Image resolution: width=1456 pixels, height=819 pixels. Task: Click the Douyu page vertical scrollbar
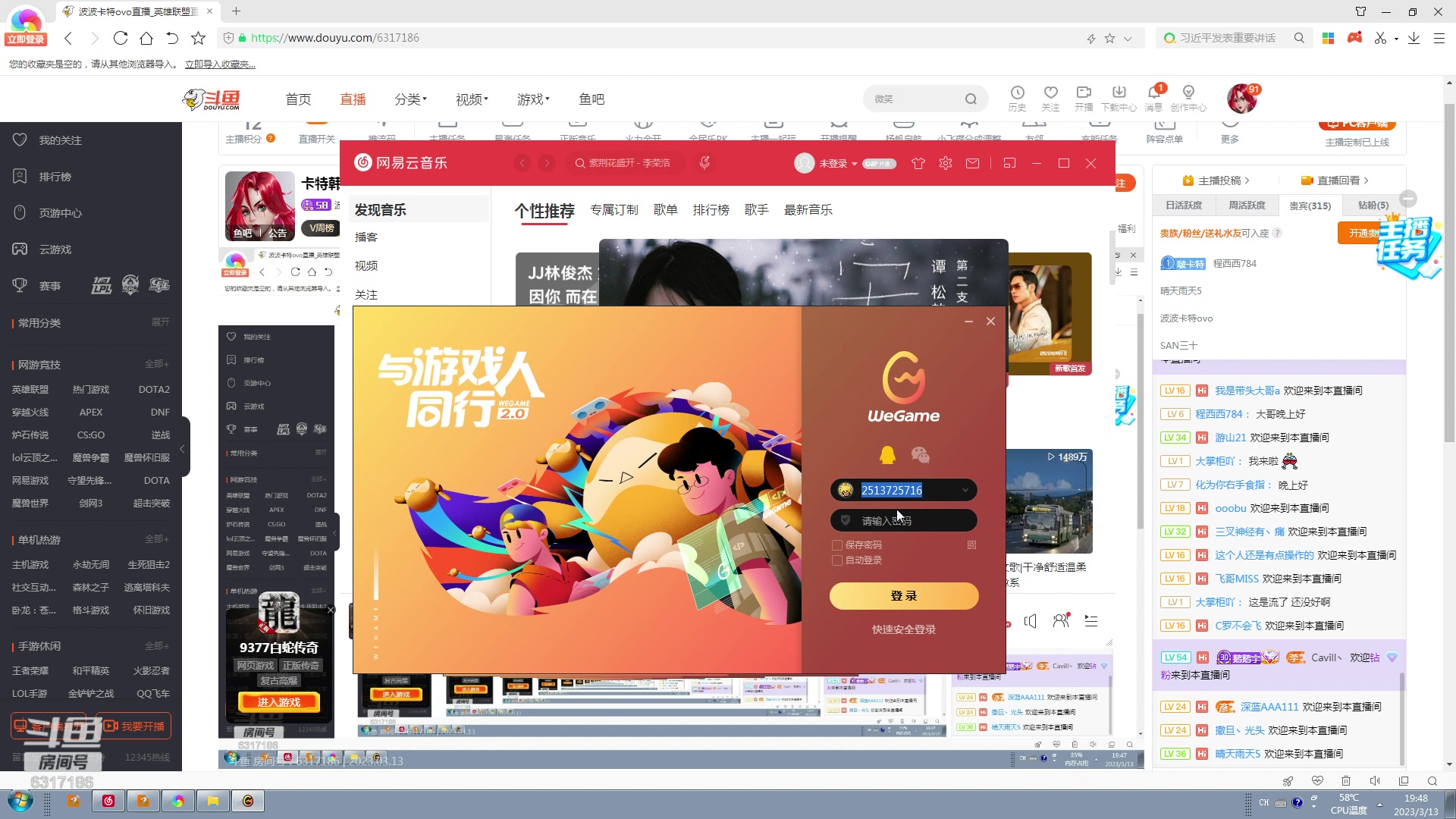[1449, 273]
